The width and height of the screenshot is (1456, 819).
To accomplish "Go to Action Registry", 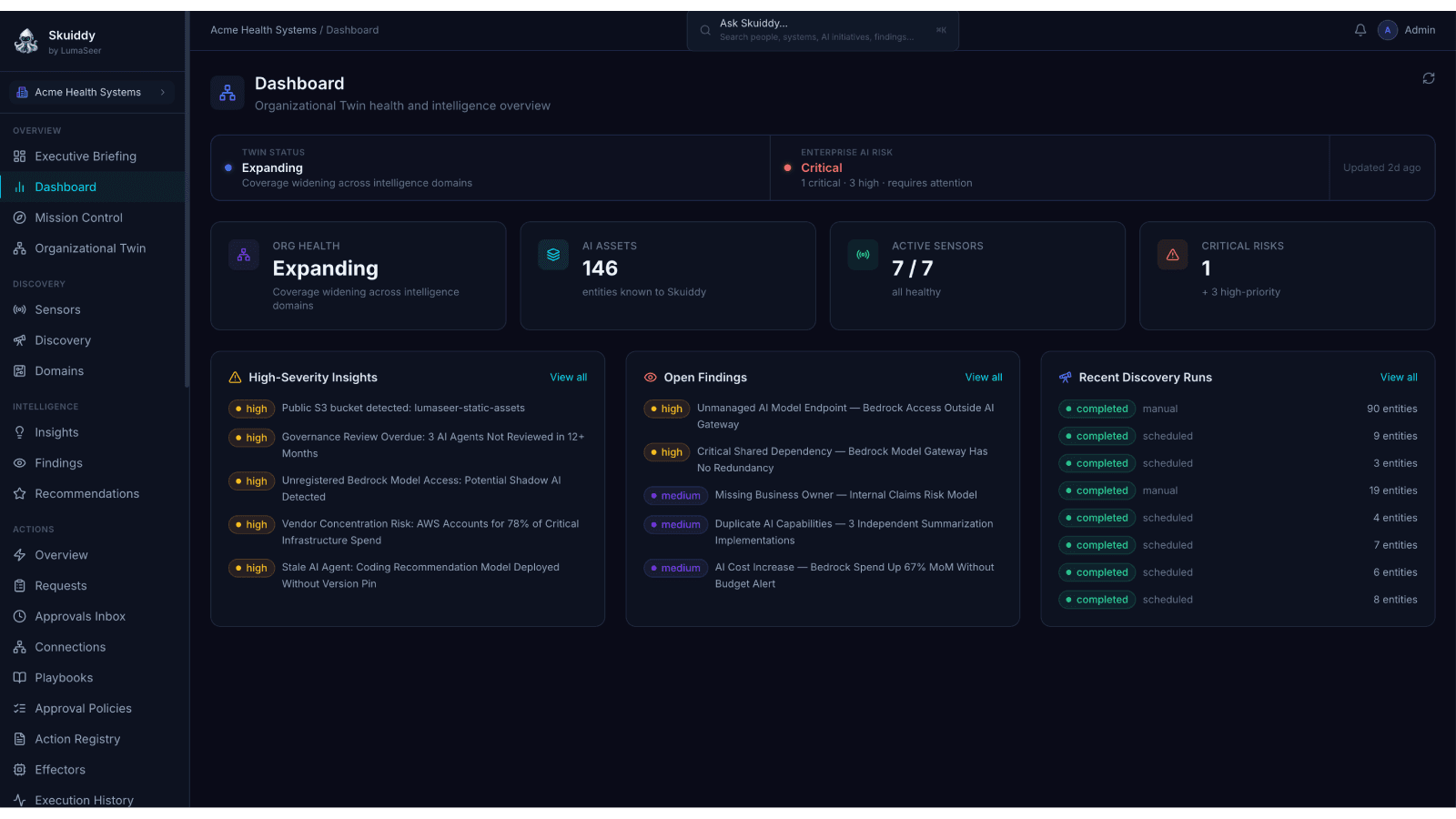I will (x=92, y=739).
